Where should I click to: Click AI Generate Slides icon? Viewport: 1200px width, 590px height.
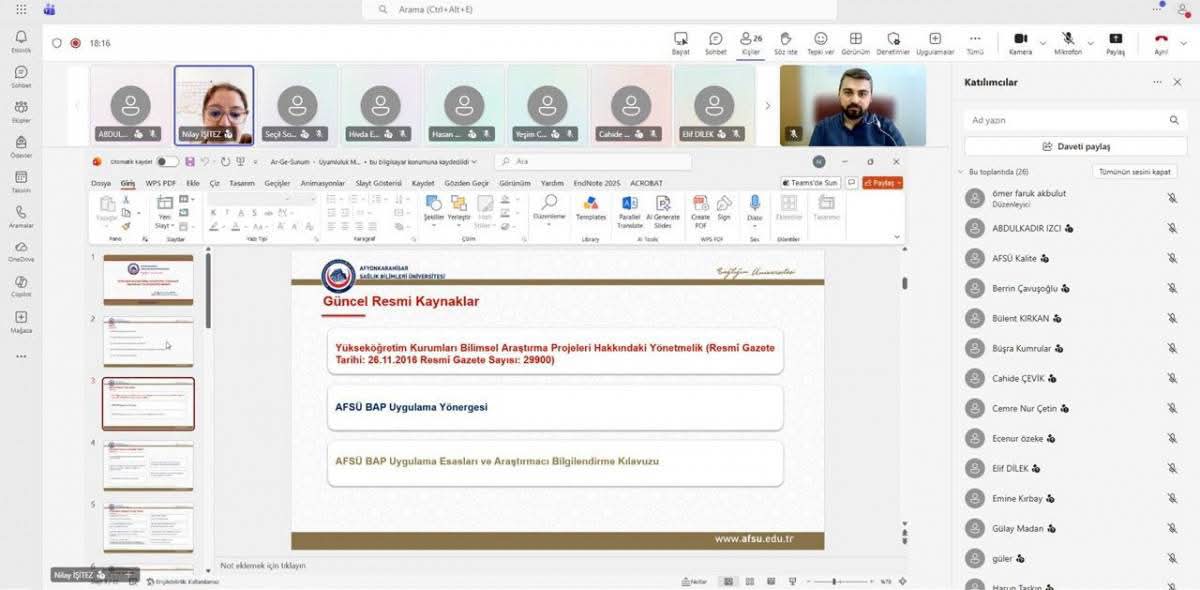tap(665, 210)
